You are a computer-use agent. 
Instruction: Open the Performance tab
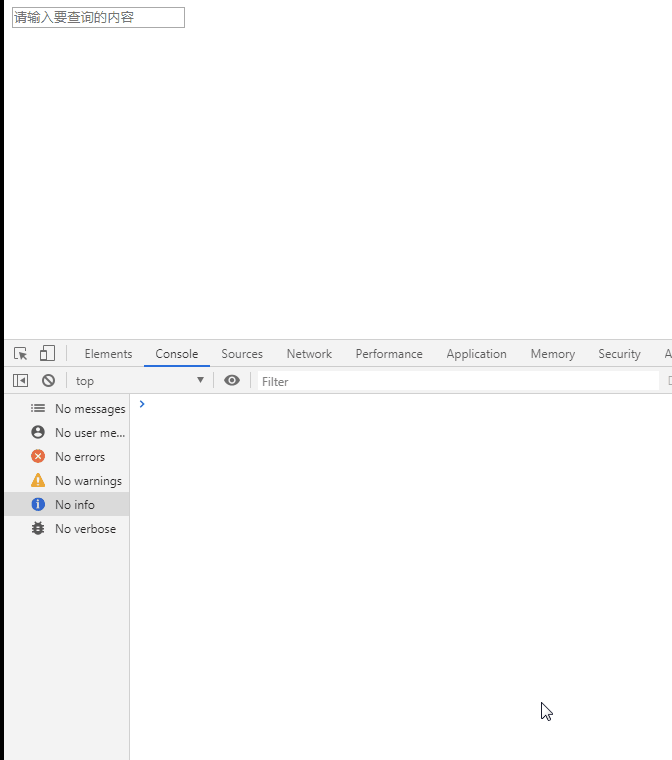[x=389, y=354]
